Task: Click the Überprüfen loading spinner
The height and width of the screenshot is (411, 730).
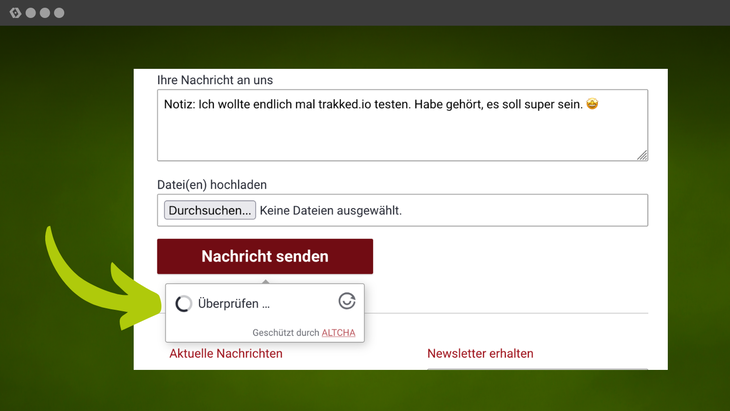Action: click(183, 303)
